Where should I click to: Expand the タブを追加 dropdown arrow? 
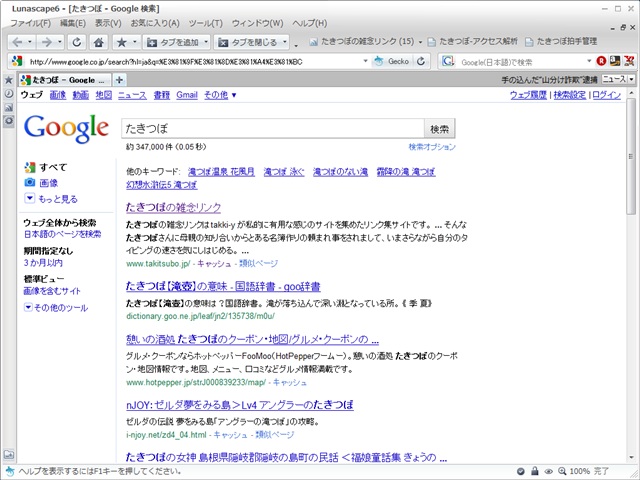pos(207,42)
